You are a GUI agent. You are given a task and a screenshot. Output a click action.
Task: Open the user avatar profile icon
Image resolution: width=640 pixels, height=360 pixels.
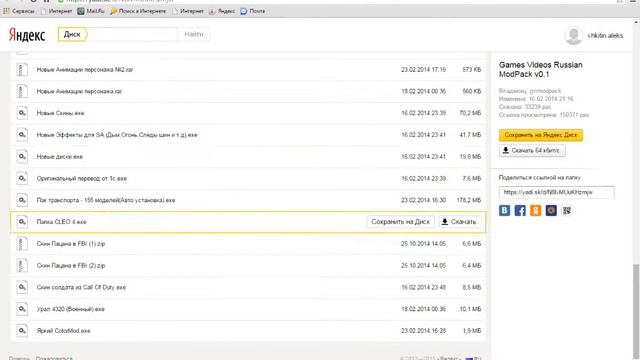pos(573,36)
